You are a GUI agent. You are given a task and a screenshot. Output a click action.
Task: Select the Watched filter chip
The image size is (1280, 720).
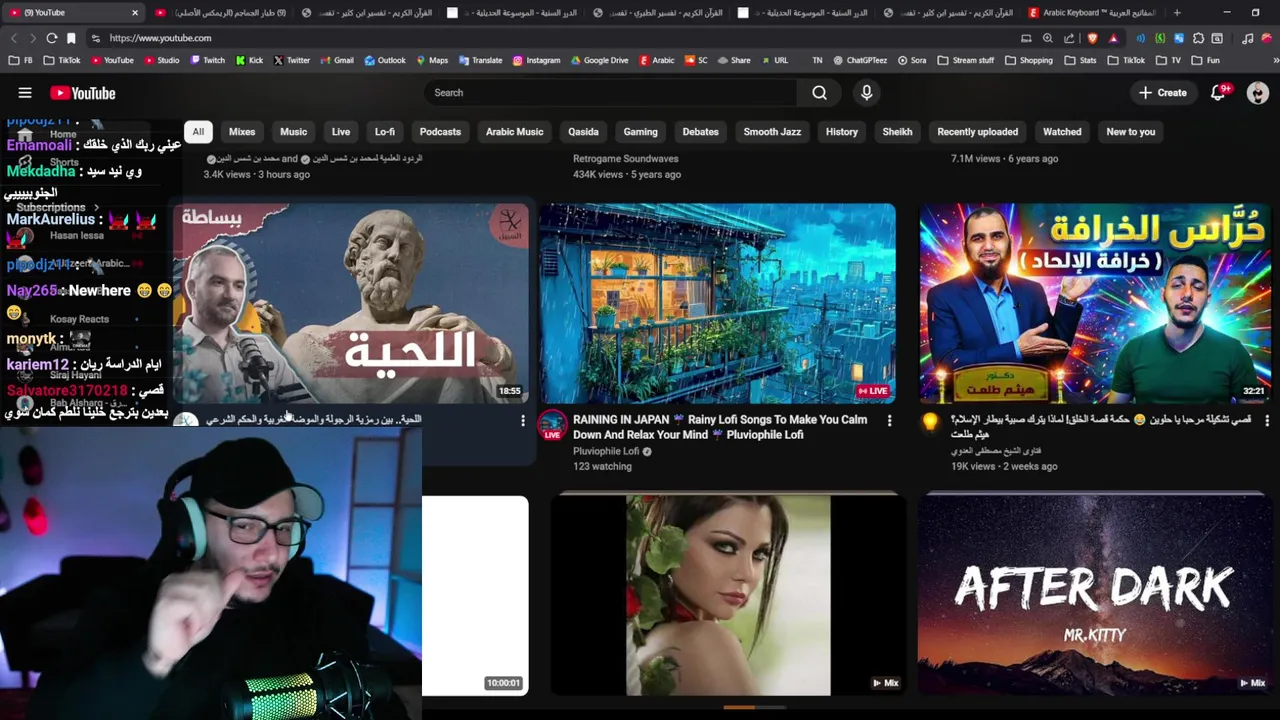tap(1062, 132)
